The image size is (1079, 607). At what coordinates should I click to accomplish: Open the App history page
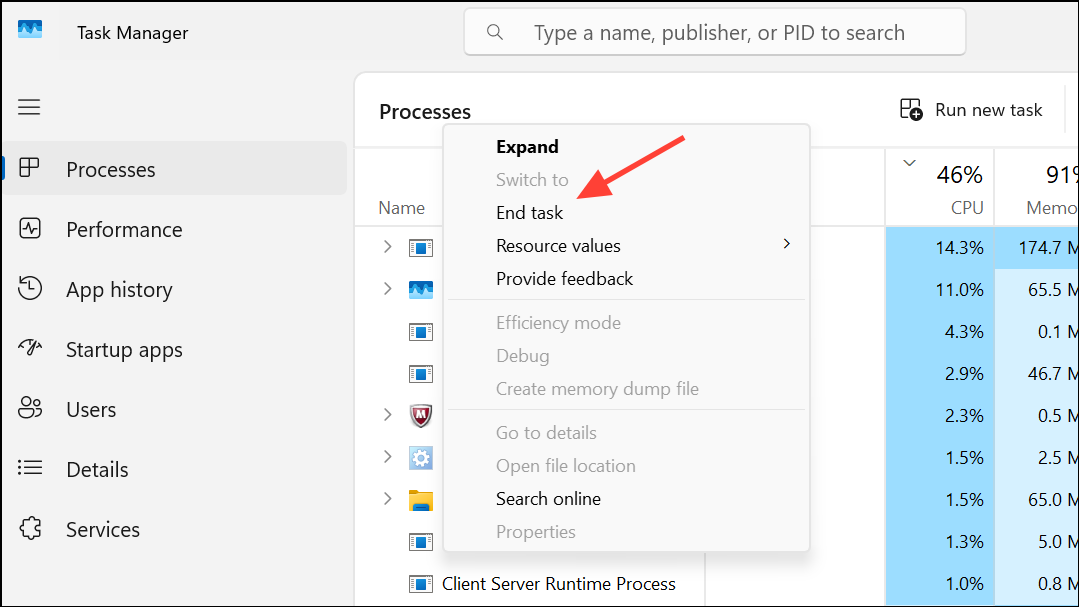[175, 289]
